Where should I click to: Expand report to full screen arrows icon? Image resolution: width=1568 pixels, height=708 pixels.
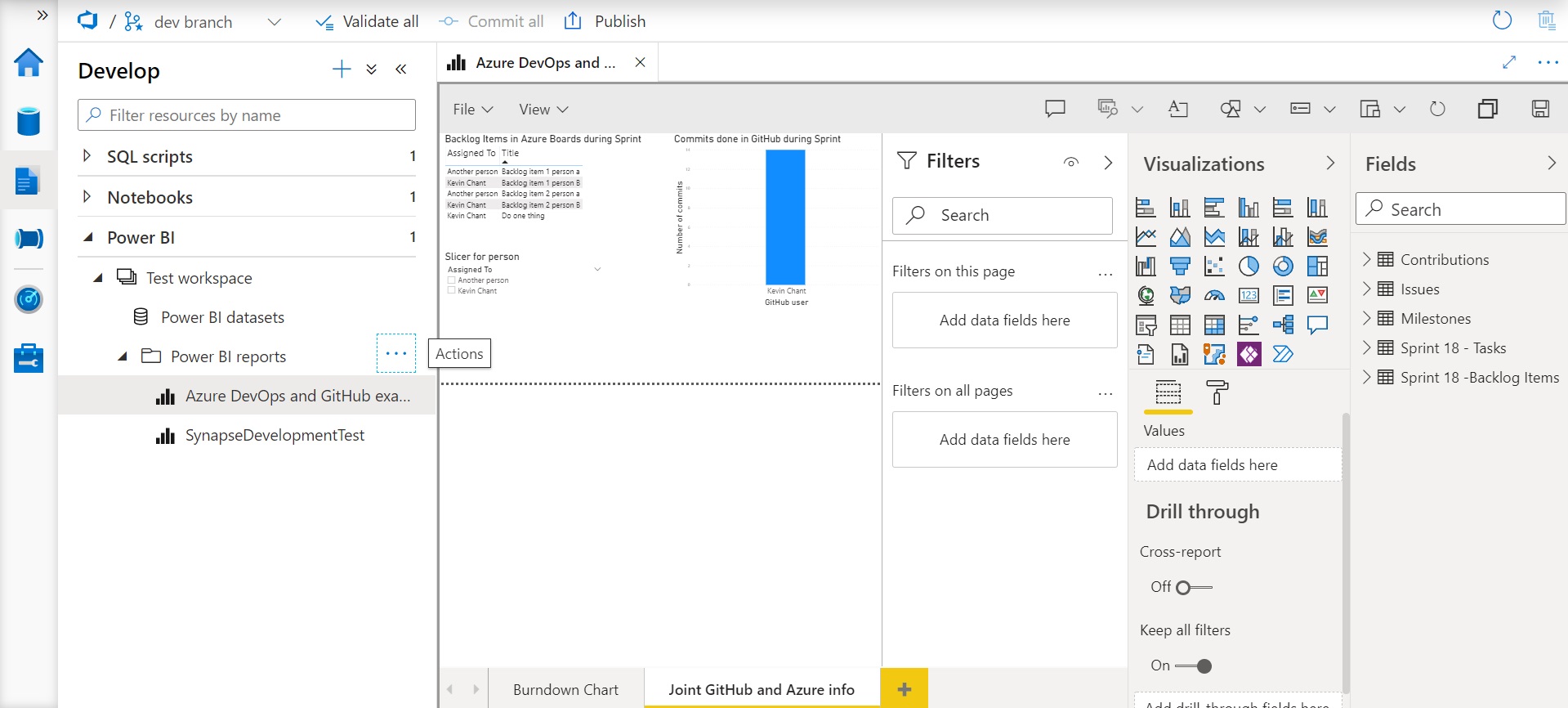tap(1509, 62)
